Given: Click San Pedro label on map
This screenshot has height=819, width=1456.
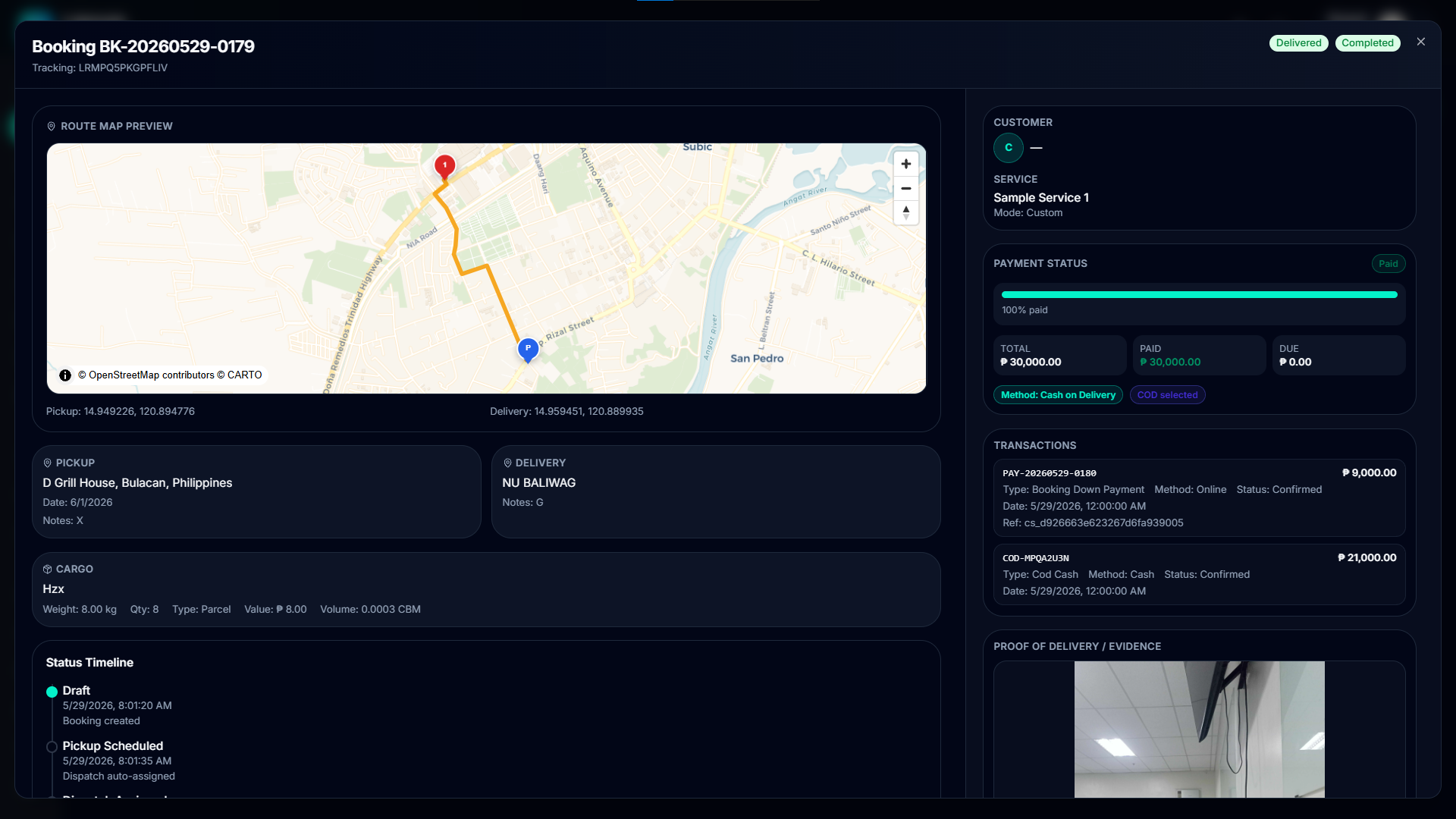Looking at the screenshot, I should coord(757,359).
